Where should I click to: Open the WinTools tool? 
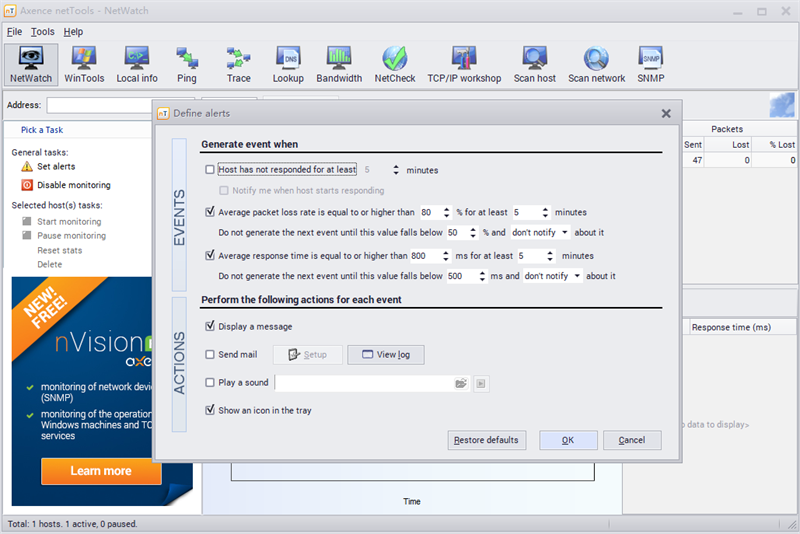(84, 64)
